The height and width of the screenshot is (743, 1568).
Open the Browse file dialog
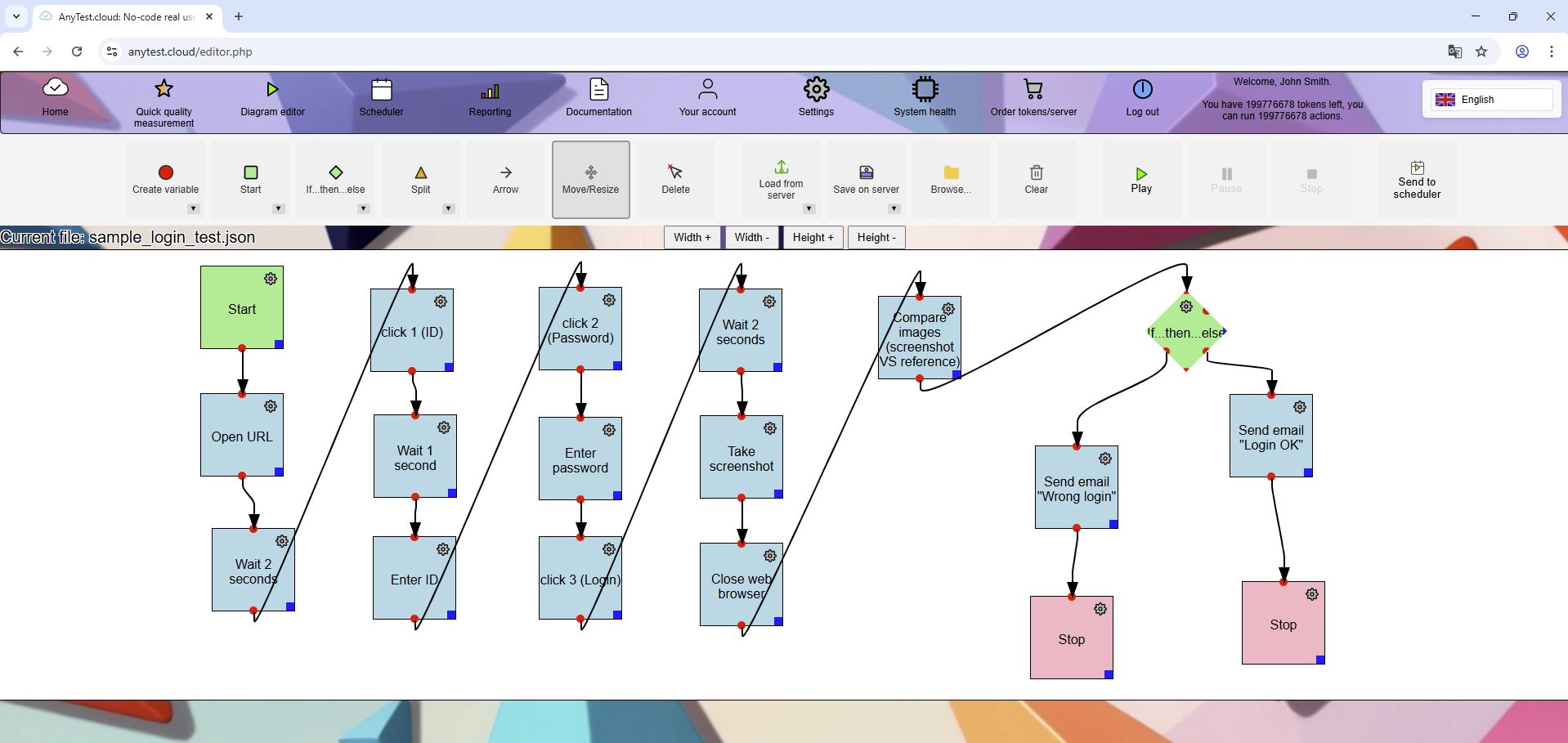tap(951, 178)
